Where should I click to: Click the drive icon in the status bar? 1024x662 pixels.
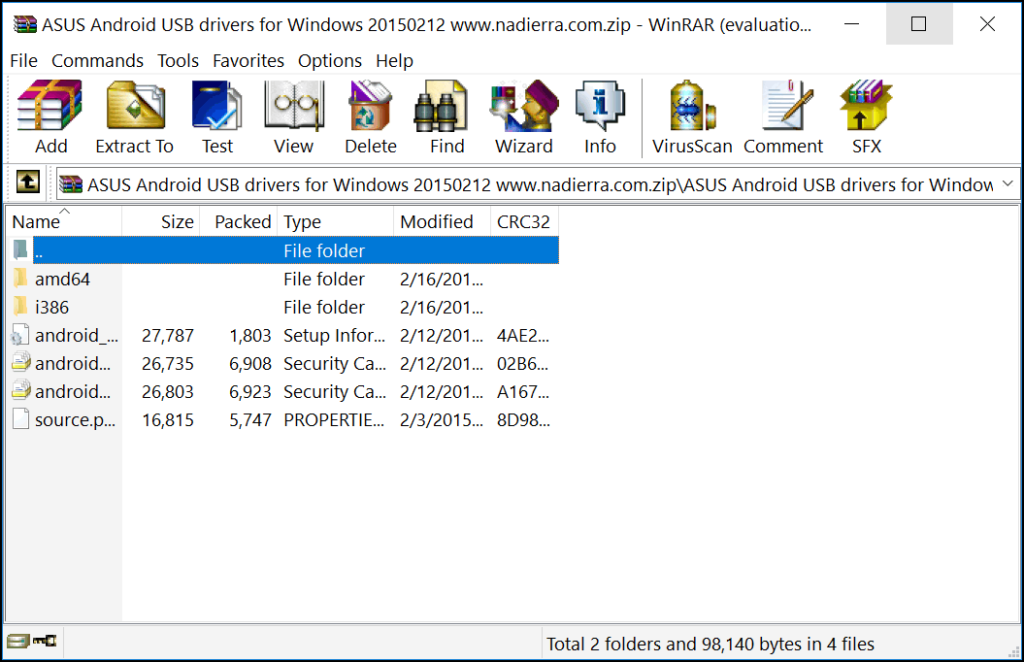(x=17, y=643)
